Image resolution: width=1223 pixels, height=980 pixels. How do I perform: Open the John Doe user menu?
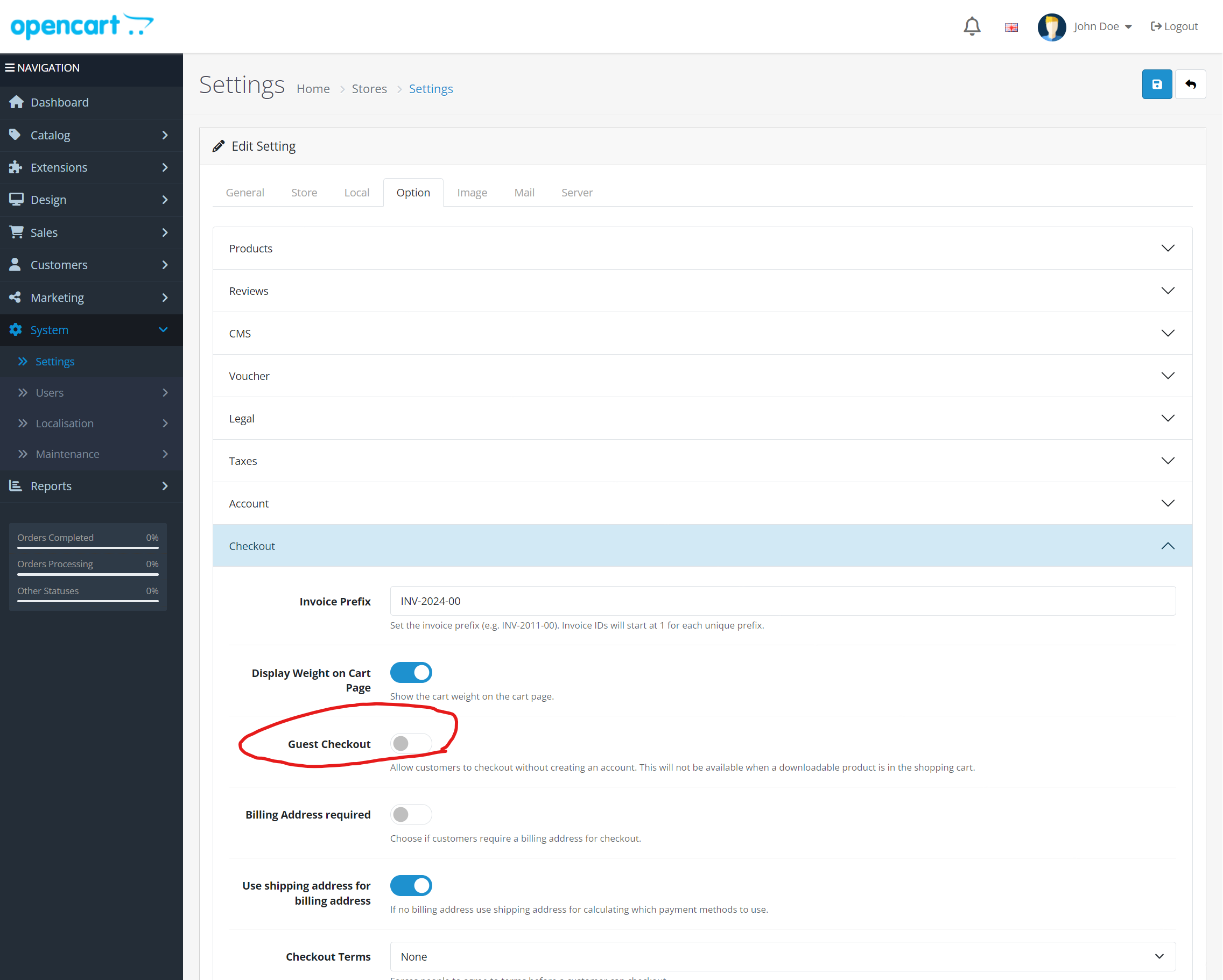pyautogui.click(x=1102, y=26)
